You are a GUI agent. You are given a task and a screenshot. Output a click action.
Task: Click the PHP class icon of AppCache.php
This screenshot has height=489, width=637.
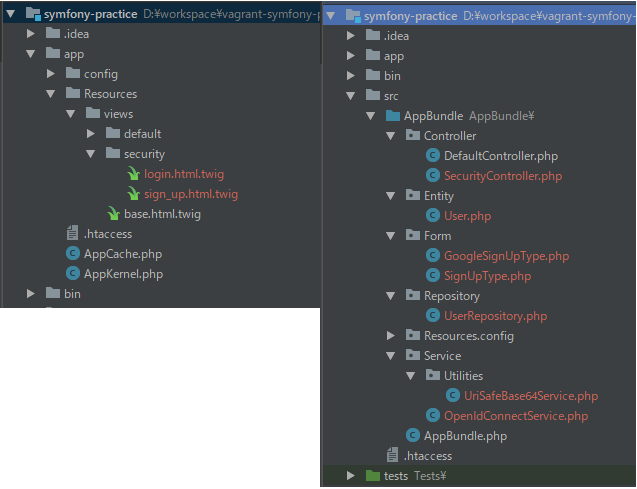click(x=73, y=253)
